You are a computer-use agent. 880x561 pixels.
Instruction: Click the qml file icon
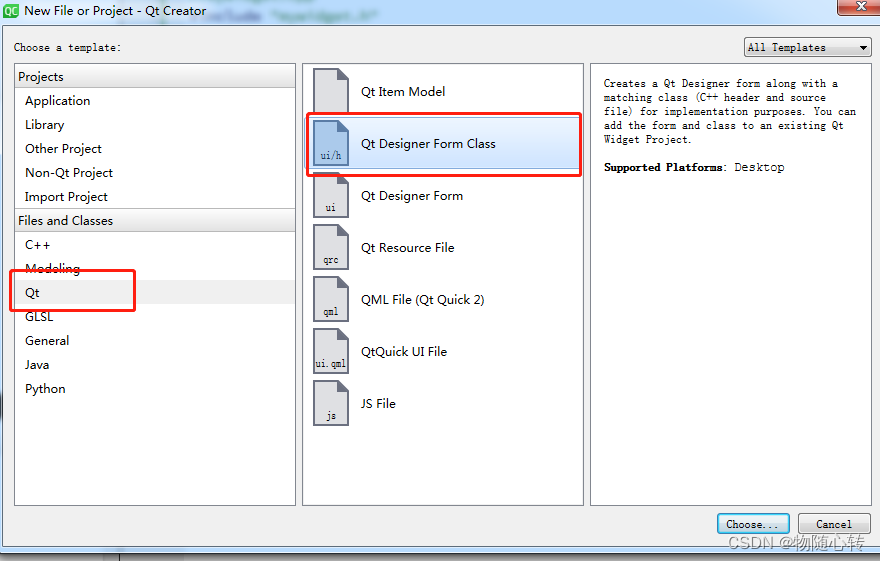331,299
